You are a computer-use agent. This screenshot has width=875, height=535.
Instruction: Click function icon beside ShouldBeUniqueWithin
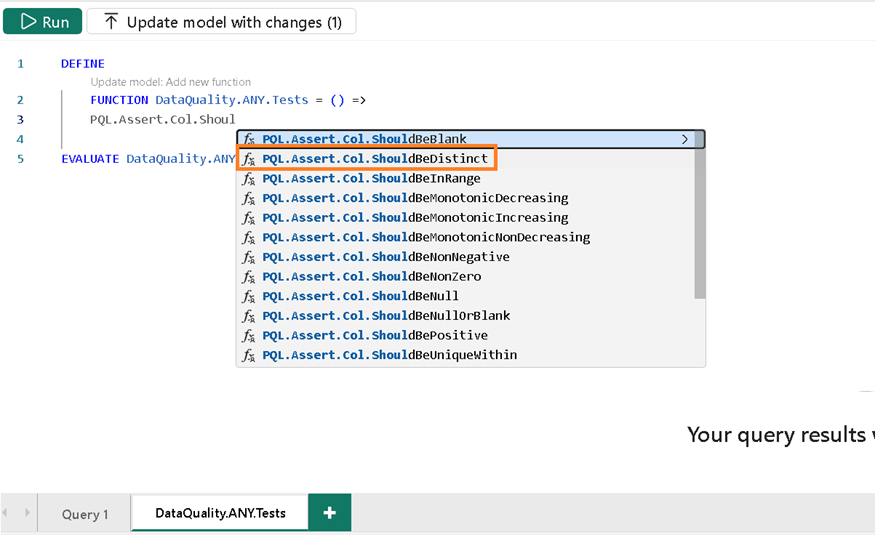(x=249, y=355)
